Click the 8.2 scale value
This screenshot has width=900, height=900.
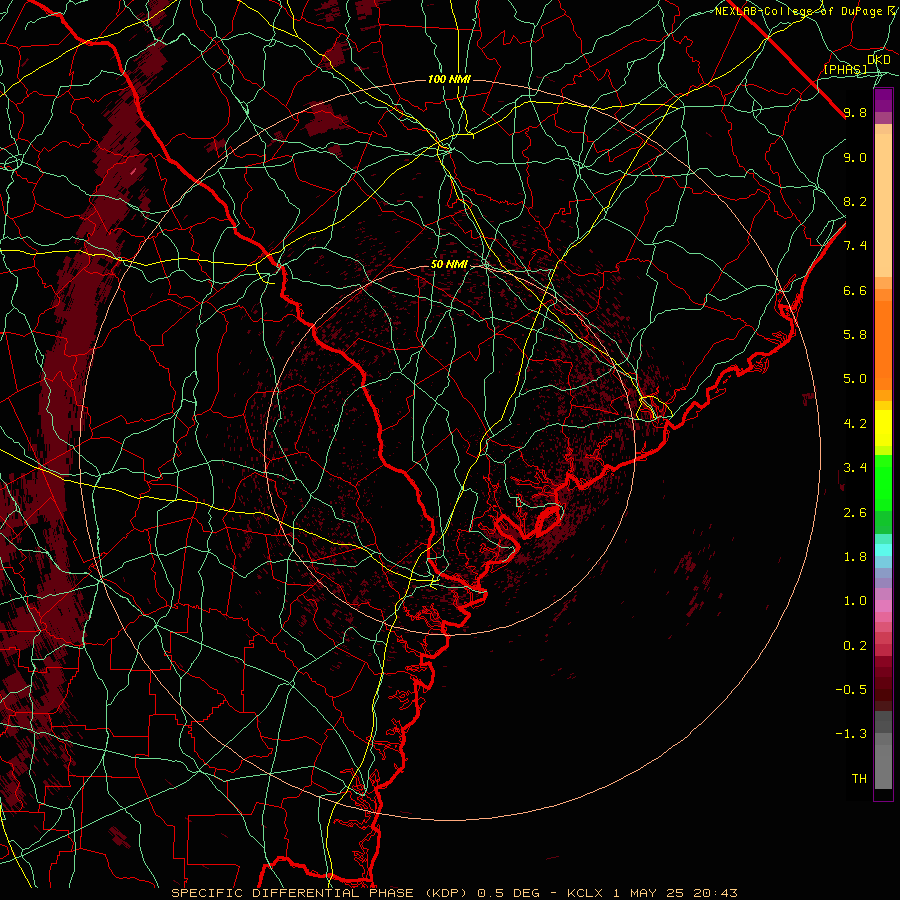coord(855,201)
